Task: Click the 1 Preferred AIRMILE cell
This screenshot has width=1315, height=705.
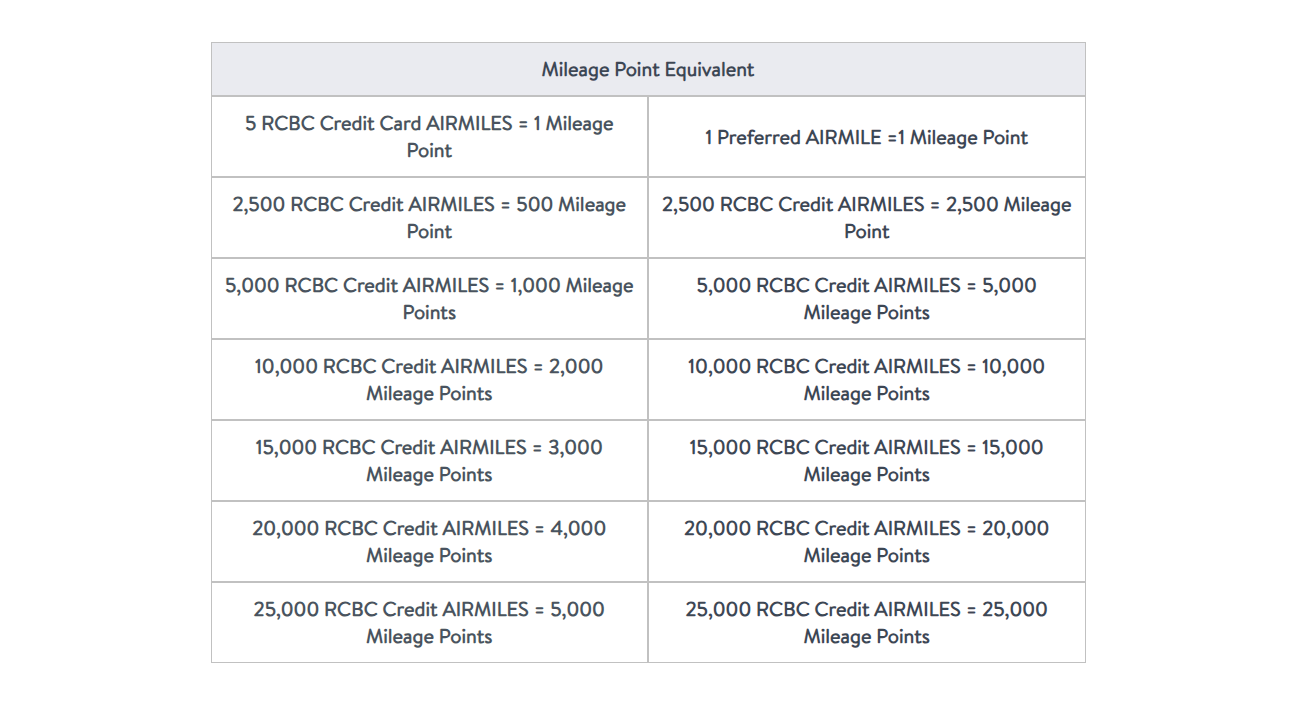Action: click(866, 138)
